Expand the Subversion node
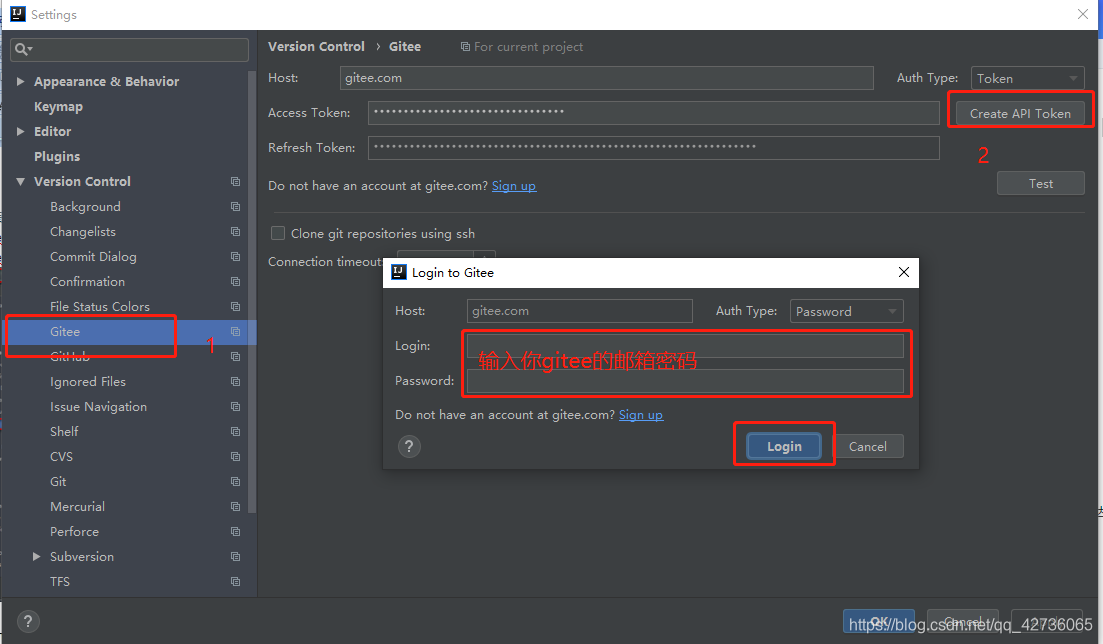This screenshot has width=1103, height=644. (x=37, y=557)
